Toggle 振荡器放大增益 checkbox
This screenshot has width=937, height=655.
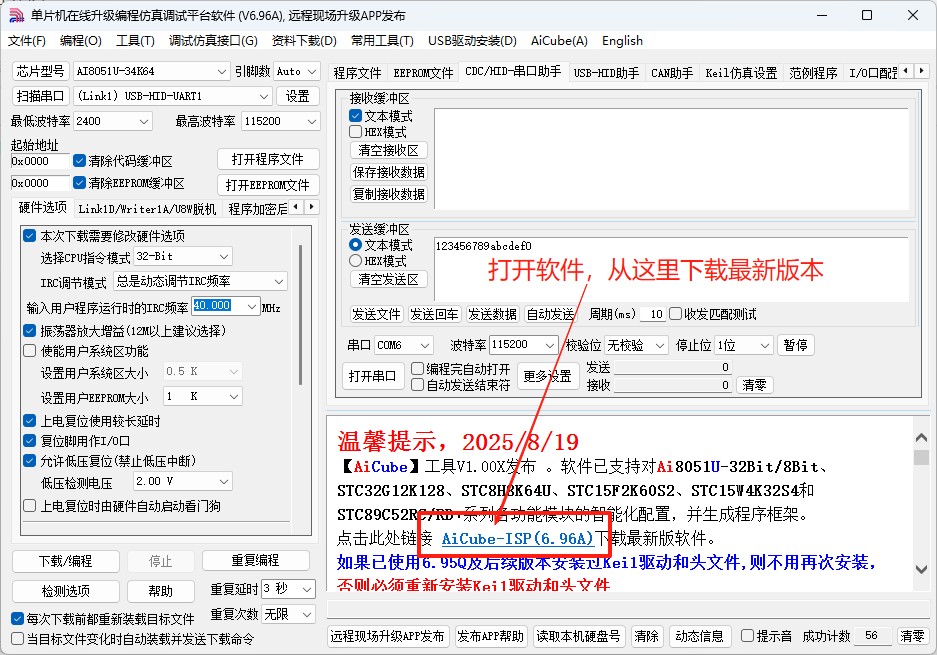point(30,331)
